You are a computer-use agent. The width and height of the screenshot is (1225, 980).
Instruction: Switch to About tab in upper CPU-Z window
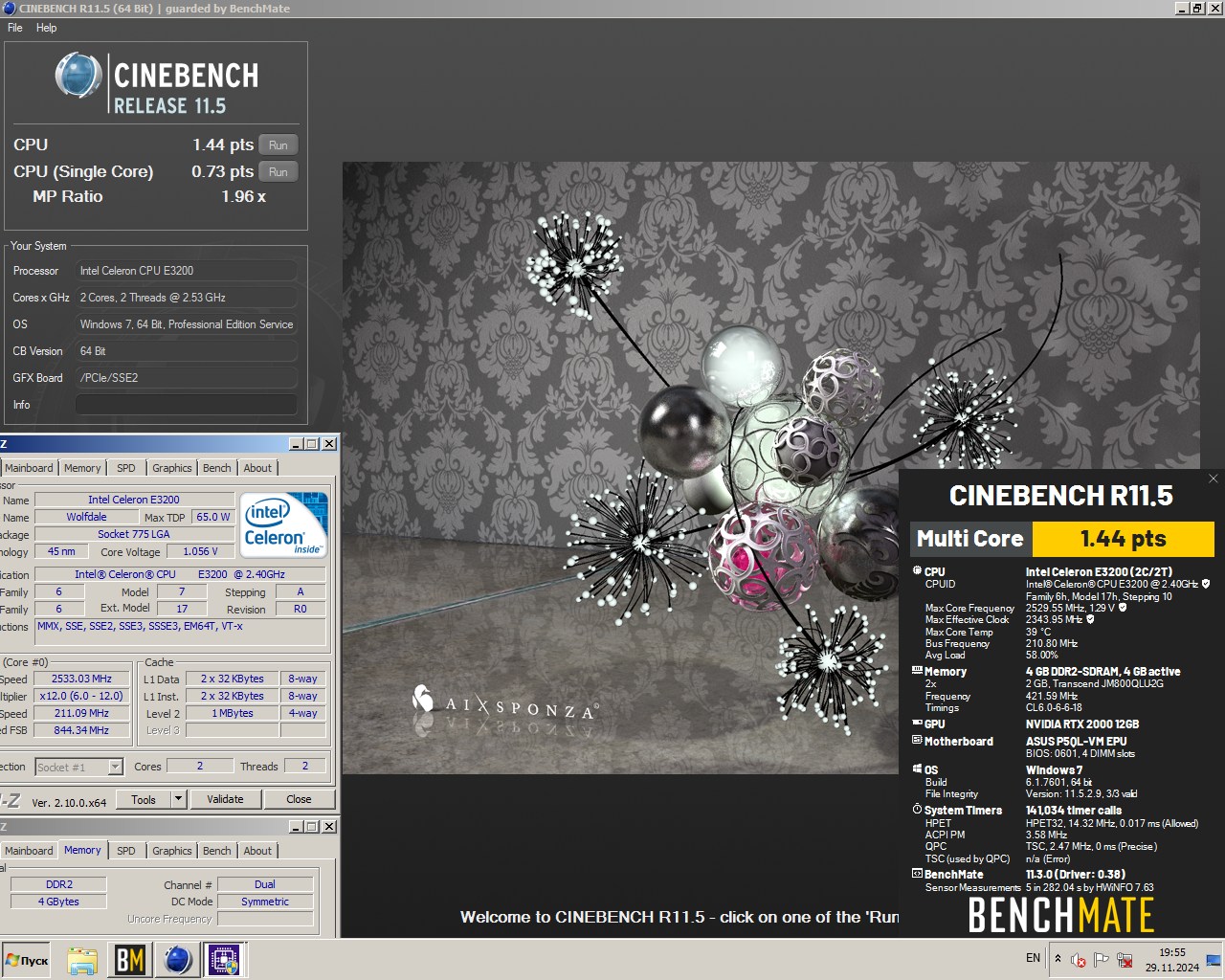tap(257, 468)
